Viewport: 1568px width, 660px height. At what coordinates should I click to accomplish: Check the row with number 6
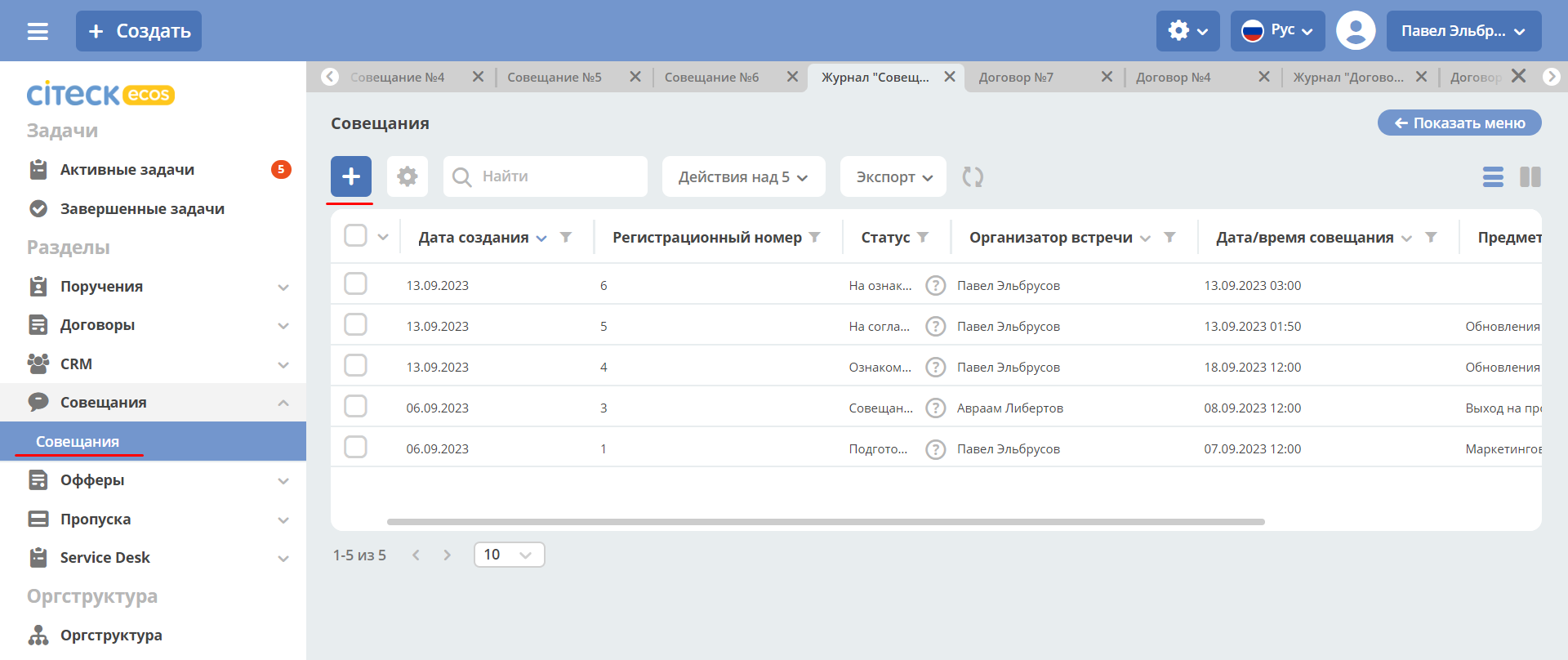pos(355,283)
